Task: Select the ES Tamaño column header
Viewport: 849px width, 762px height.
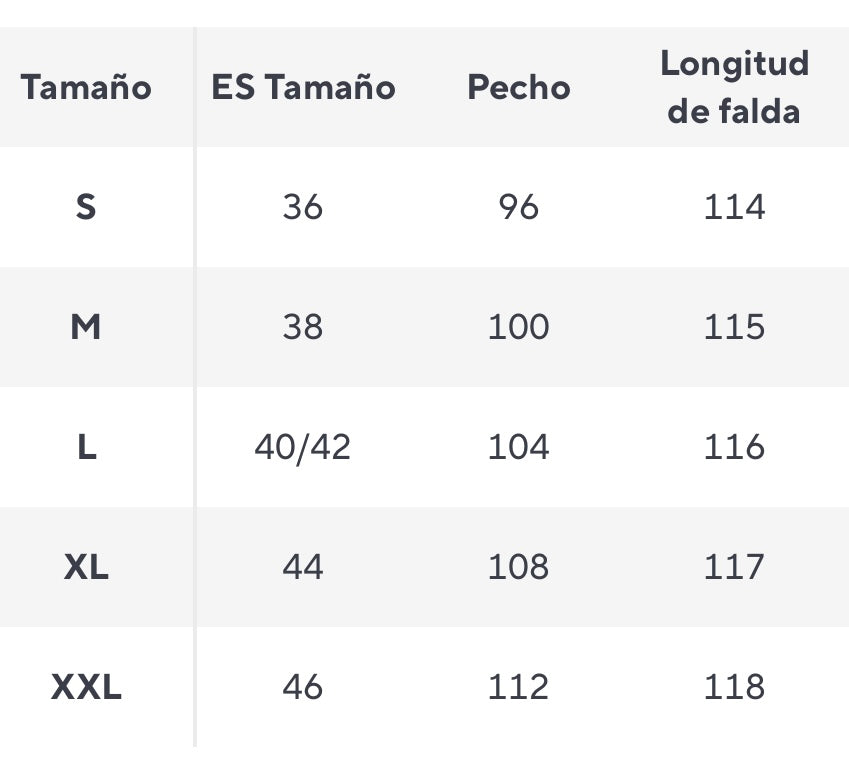Action: (303, 88)
